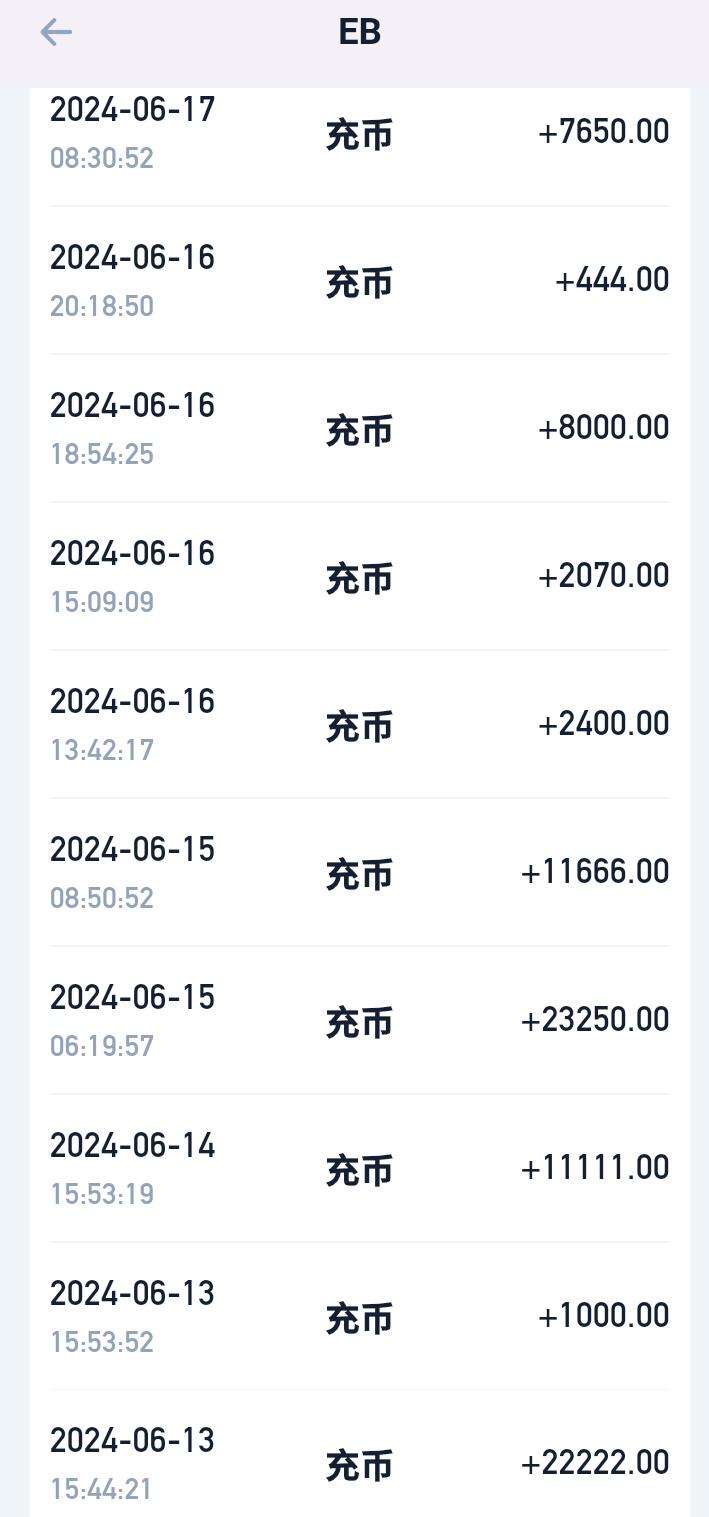Select the +444.00 amount

[x=611, y=279]
